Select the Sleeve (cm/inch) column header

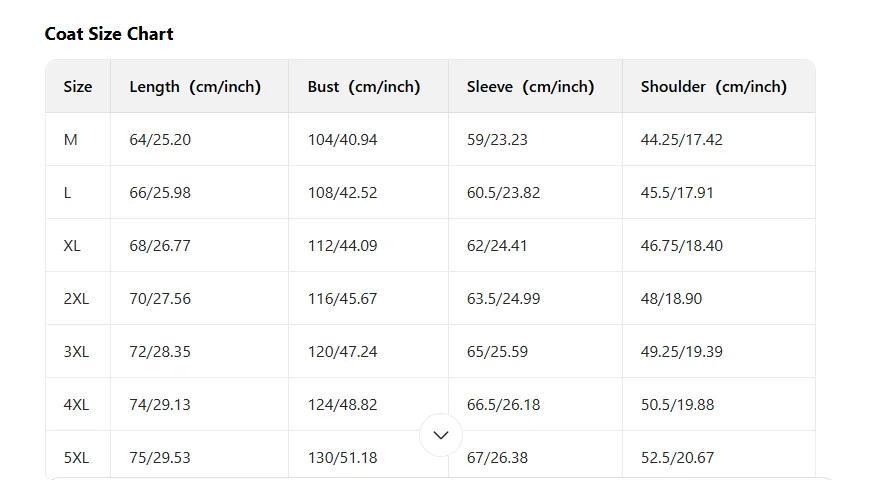530,87
